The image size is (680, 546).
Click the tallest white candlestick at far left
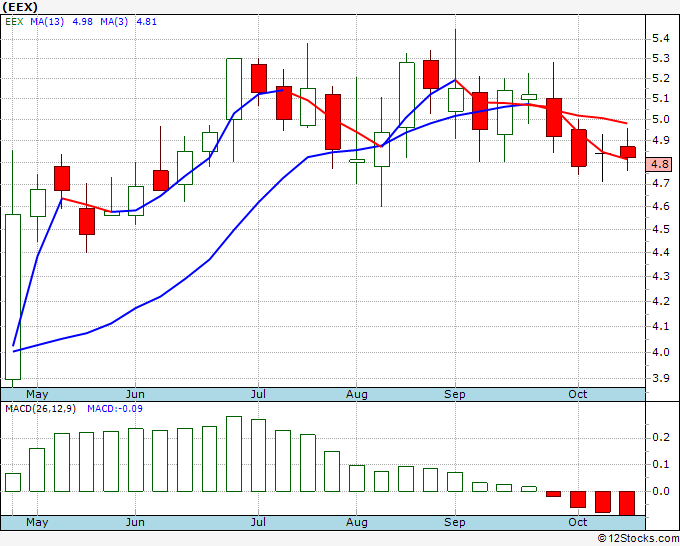13,297
